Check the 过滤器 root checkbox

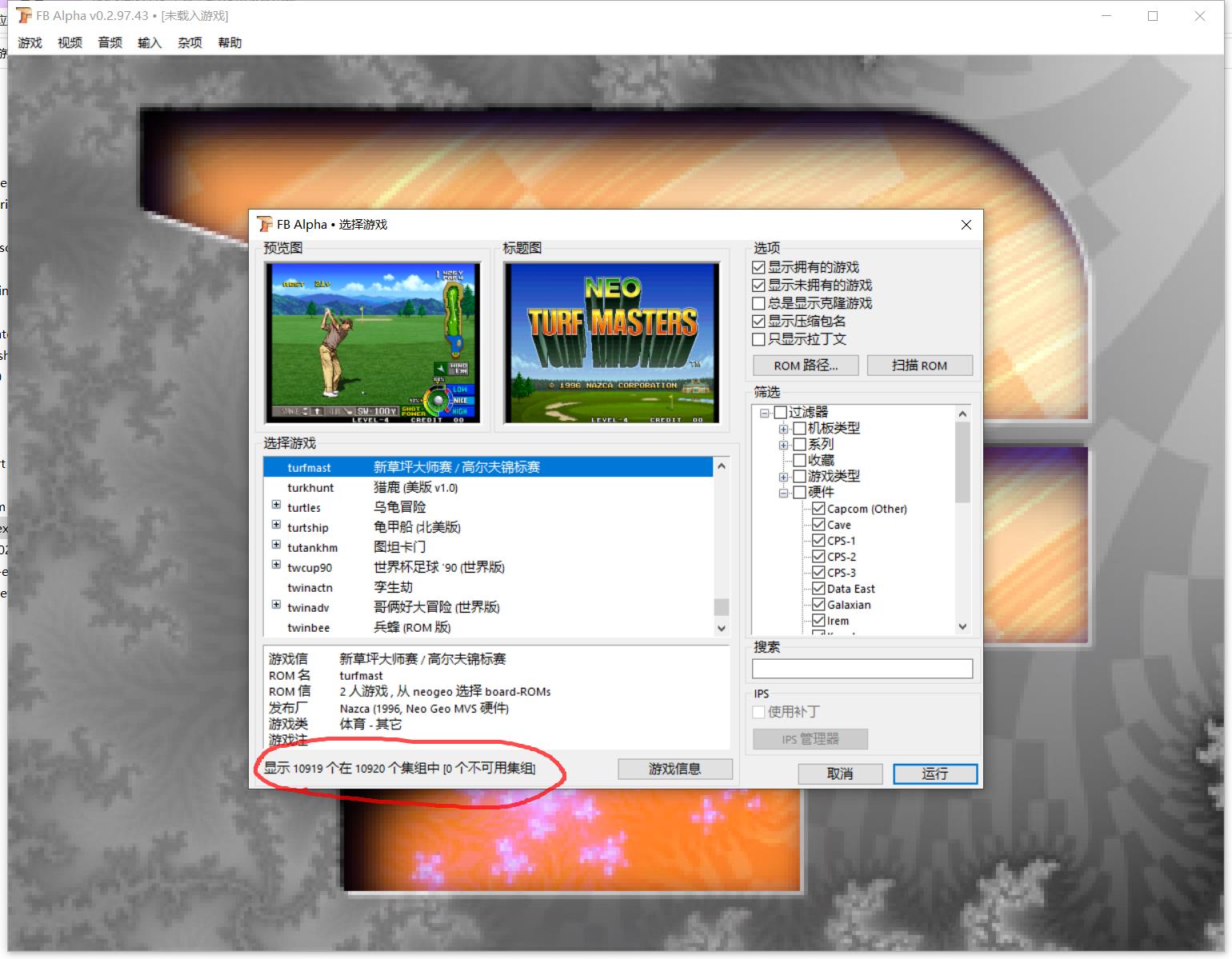pyautogui.click(x=781, y=413)
